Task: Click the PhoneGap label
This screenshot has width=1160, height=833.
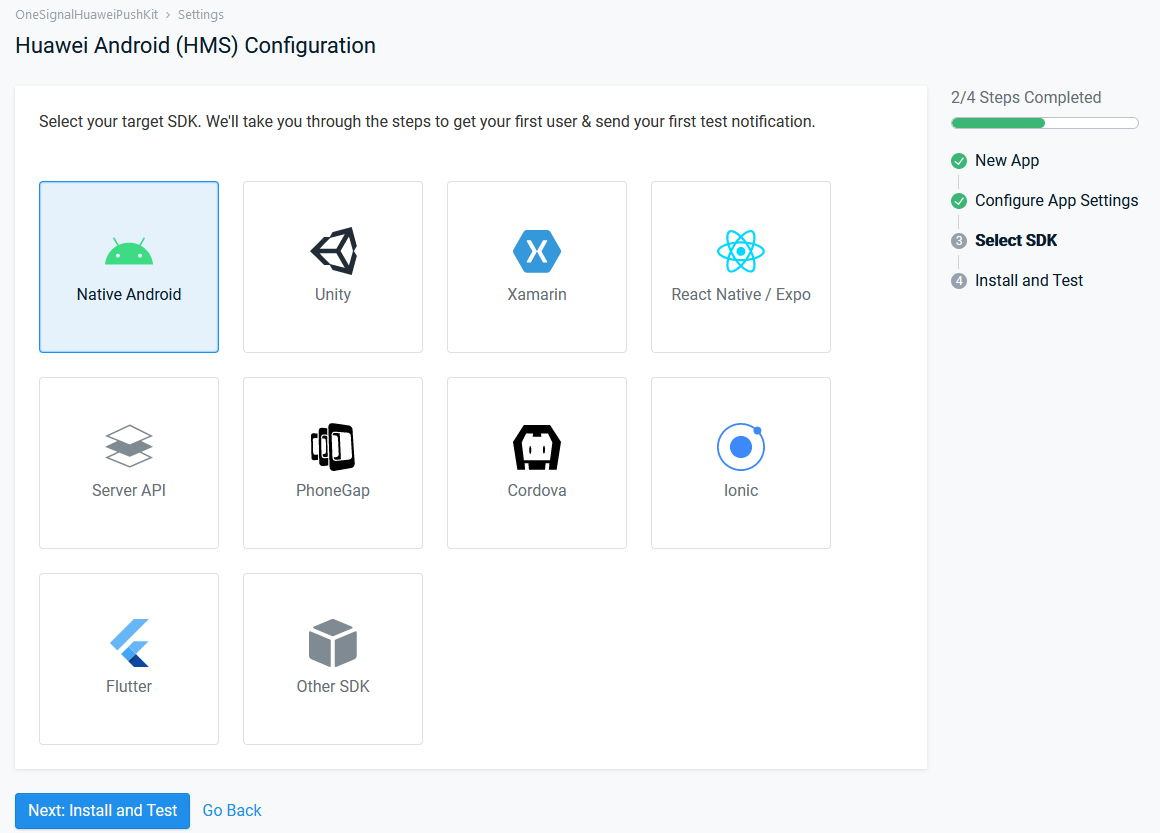Action: [x=333, y=490]
